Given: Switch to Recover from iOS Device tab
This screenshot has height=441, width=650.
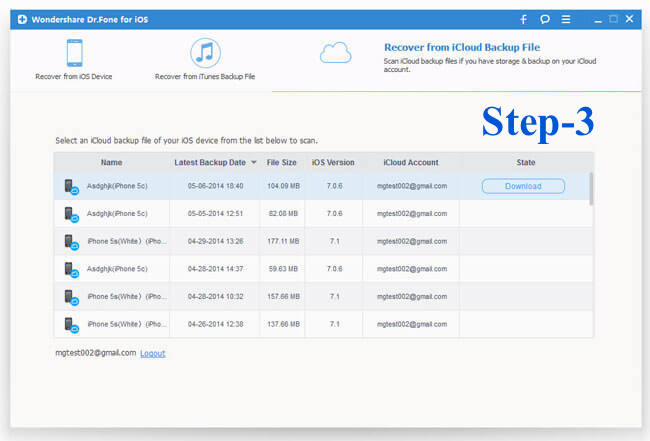Looking at the screenshot, I should coord(75,76).
